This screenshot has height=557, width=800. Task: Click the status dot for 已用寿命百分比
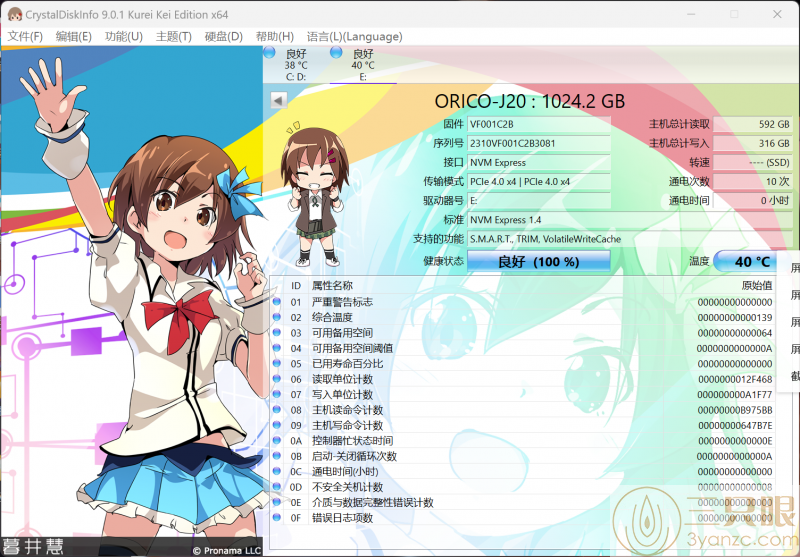click(x=277, y=364)
